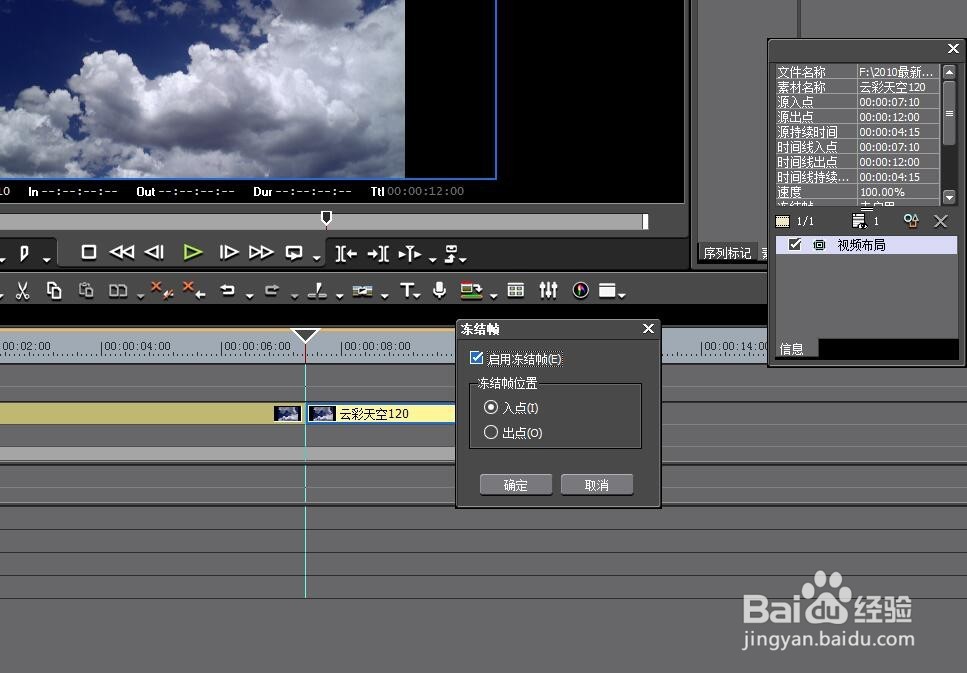967x673 pixels.
Task: Delete the selected effect (X) in the Information panel
Action: (x=940, y=221)
